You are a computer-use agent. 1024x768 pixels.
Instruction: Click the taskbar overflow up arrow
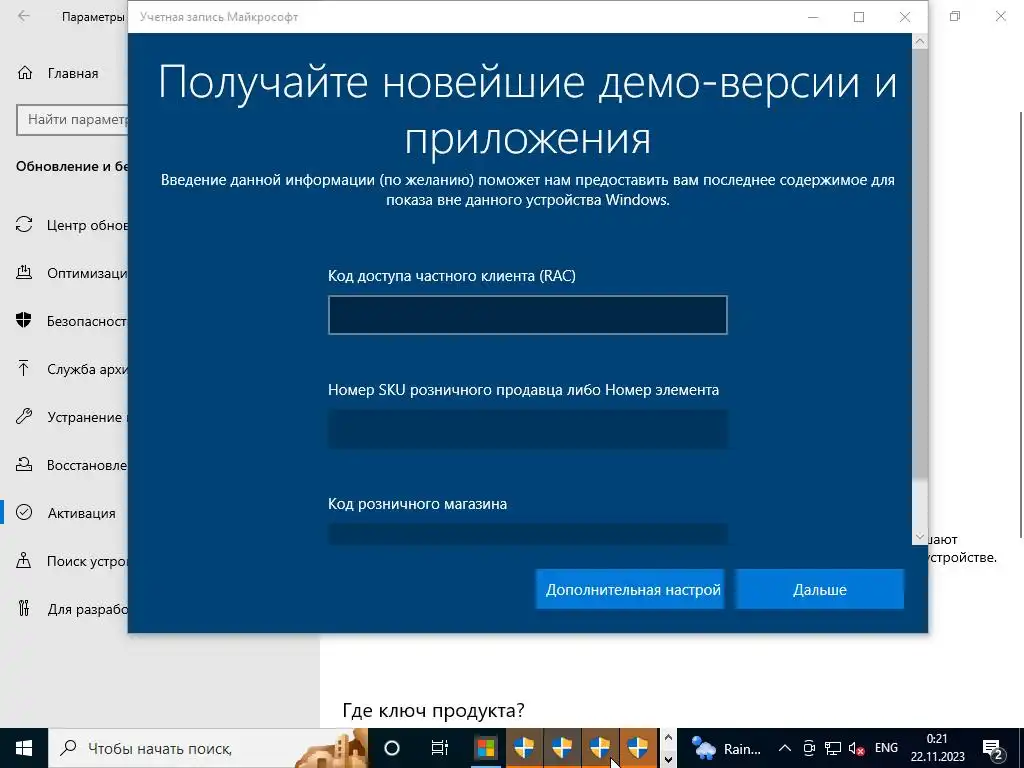click(x=668, y=737)
